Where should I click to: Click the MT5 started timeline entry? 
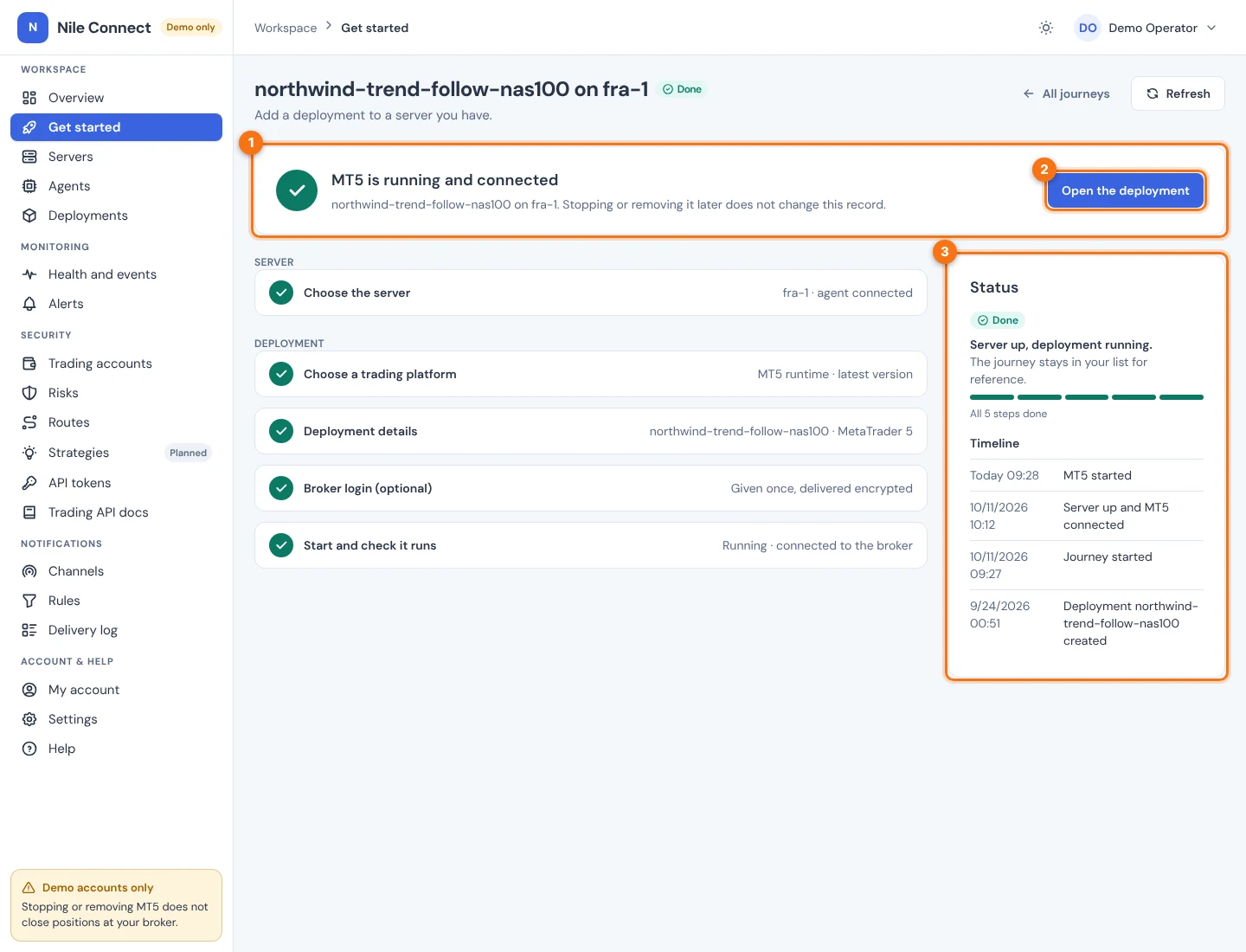1087,475
